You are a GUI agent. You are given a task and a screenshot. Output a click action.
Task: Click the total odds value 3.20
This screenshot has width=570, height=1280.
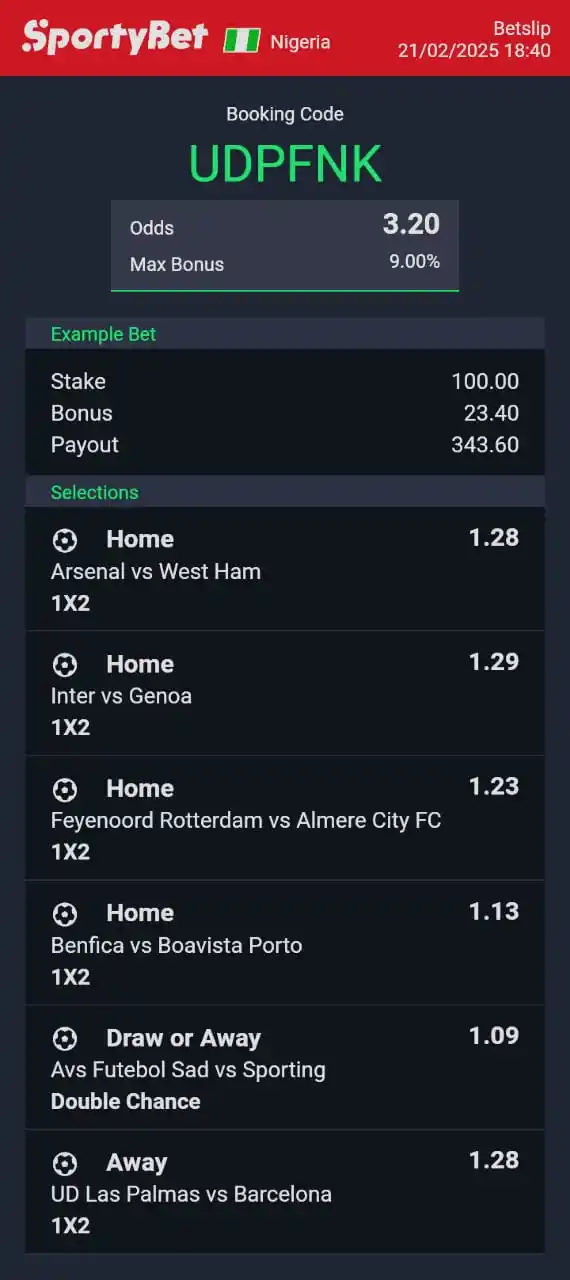pyautogui.click(x=411, y=224)
